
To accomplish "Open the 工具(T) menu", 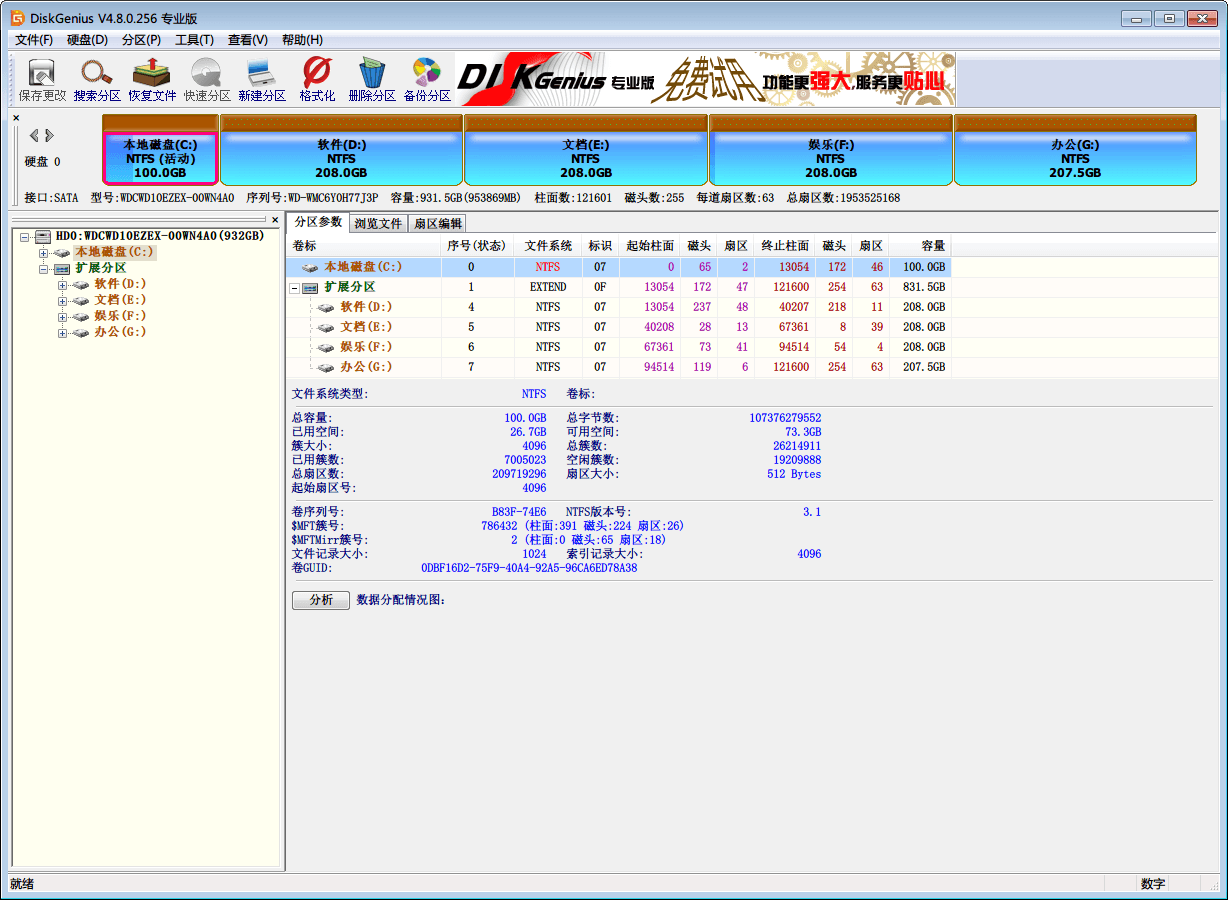I will point(194,40).
